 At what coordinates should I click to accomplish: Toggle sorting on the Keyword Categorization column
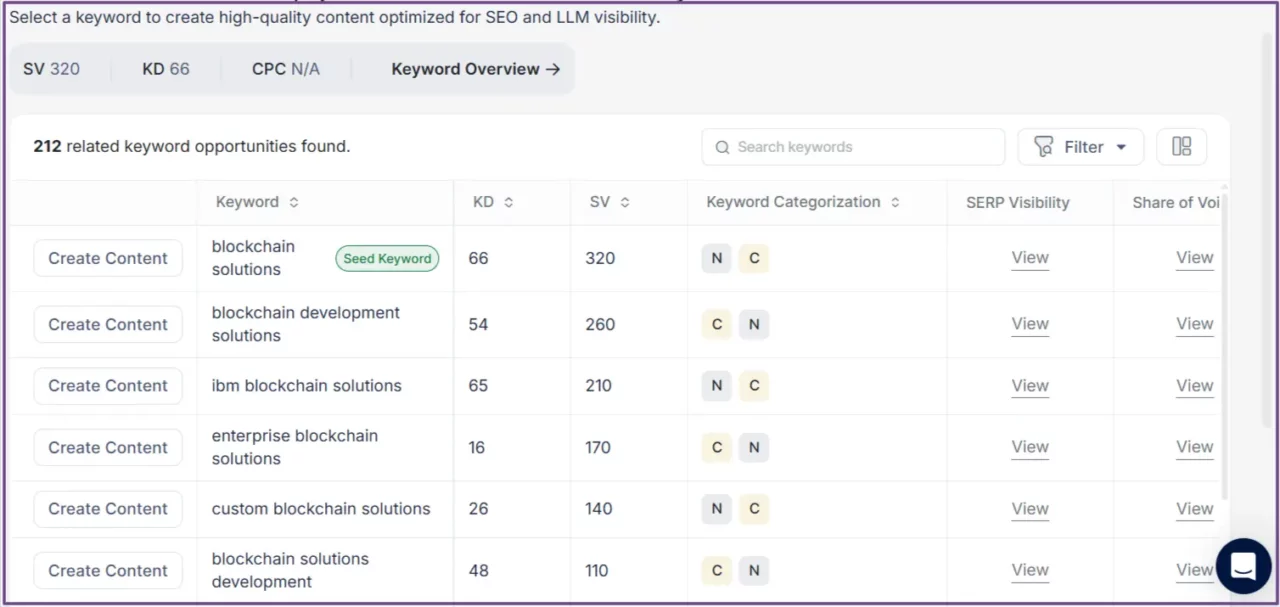[x=894, y=201]
